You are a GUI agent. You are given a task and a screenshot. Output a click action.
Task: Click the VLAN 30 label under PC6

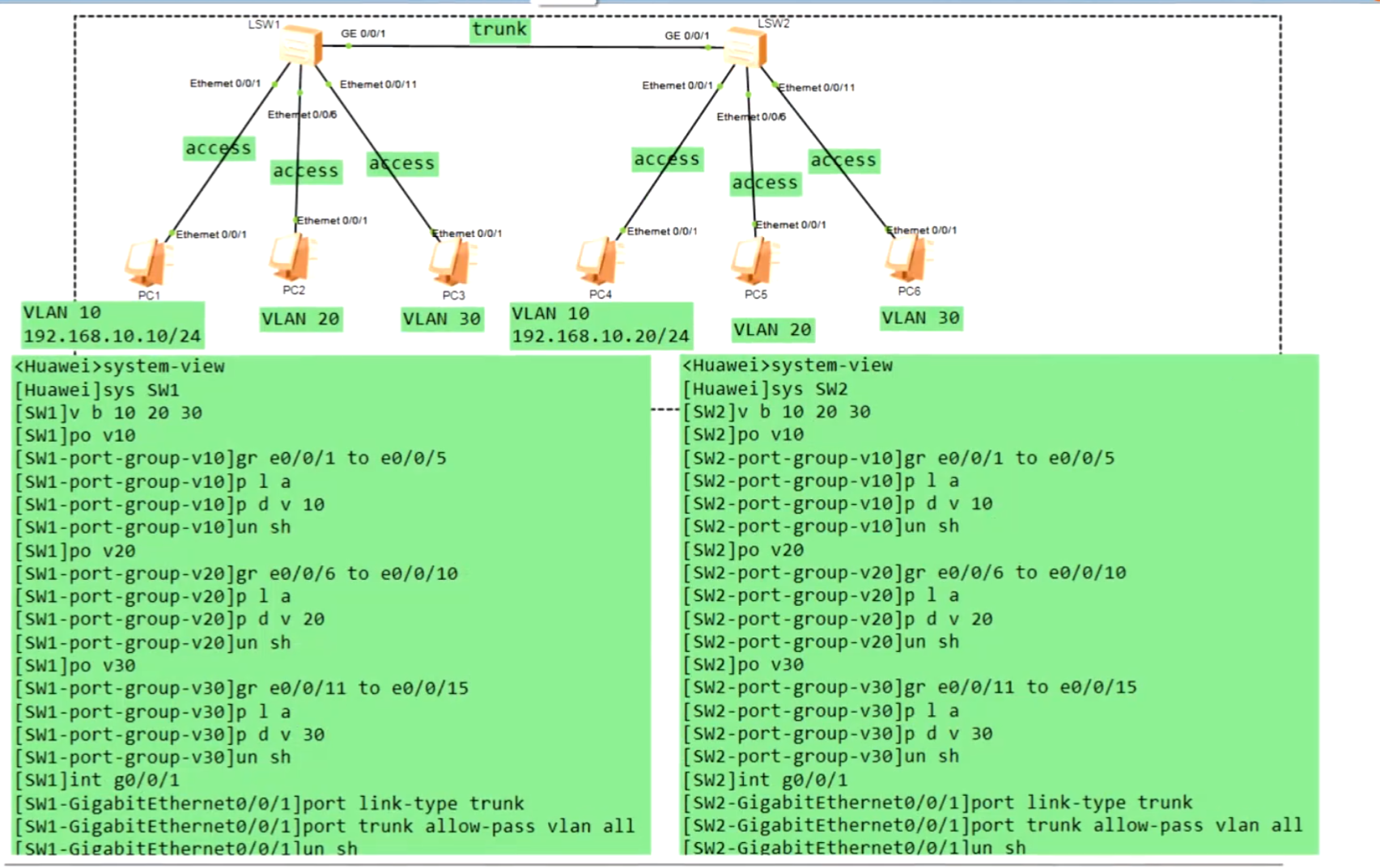(x=921, y=318)
